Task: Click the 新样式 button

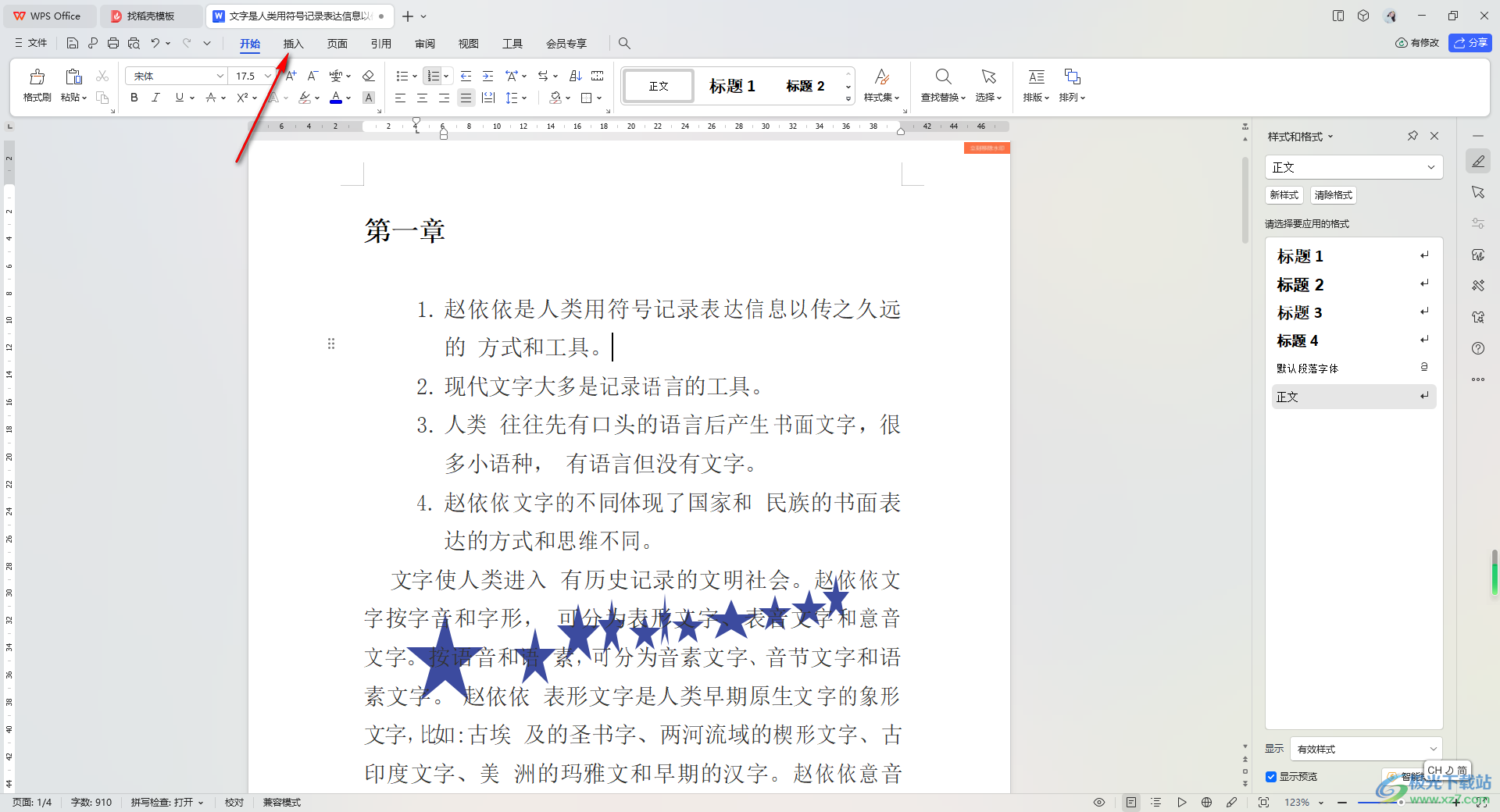Action: point(1284,195)
